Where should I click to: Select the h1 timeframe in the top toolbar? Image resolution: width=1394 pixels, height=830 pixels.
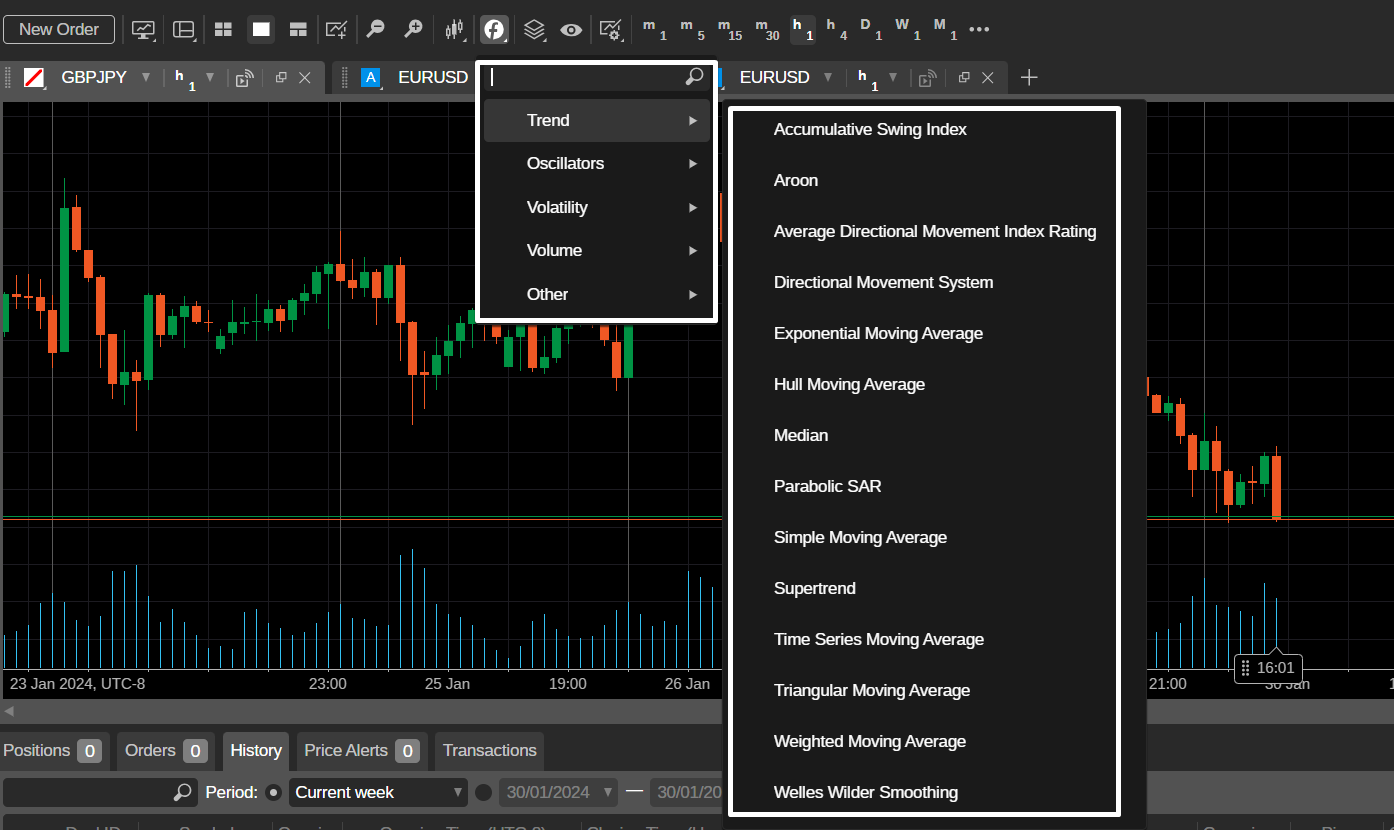pos(803,29)
